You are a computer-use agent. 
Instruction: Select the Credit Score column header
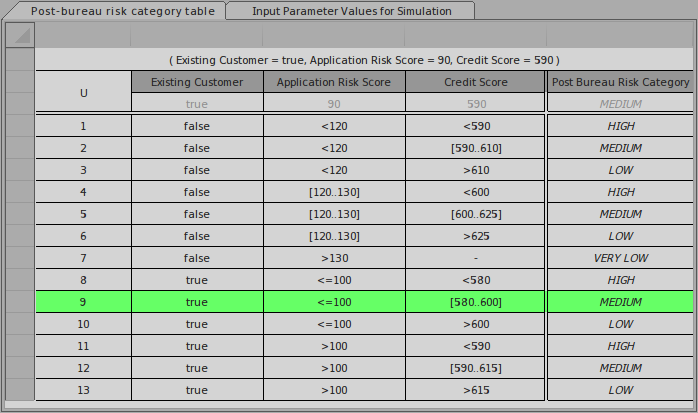tap(475, 82)
